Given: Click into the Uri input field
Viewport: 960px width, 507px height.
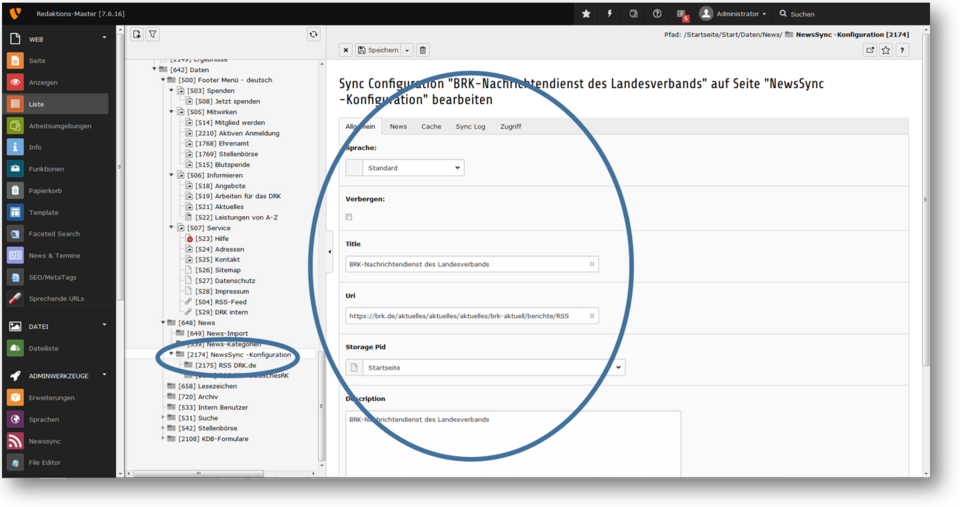Looking at the screenshot, I should point(465,316).
